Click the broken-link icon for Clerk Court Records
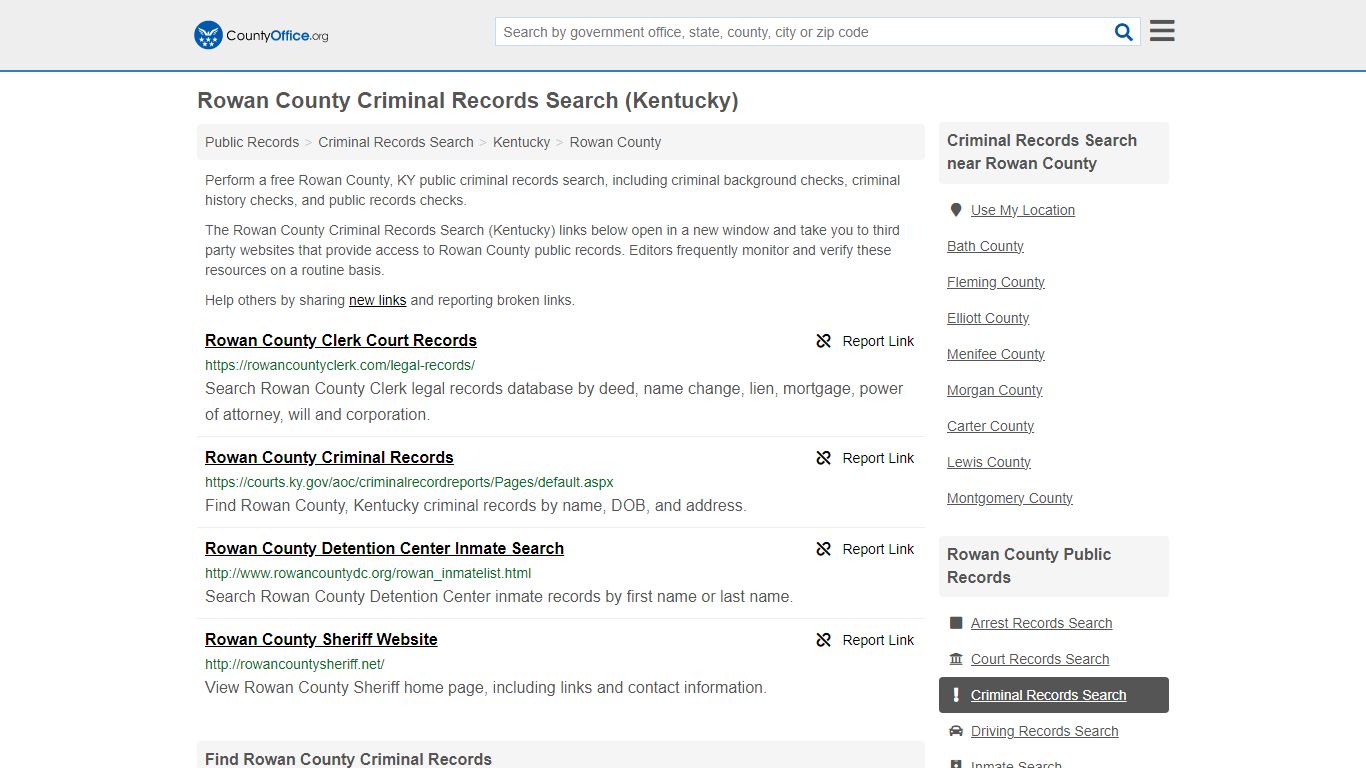 (x=824, y=341)
